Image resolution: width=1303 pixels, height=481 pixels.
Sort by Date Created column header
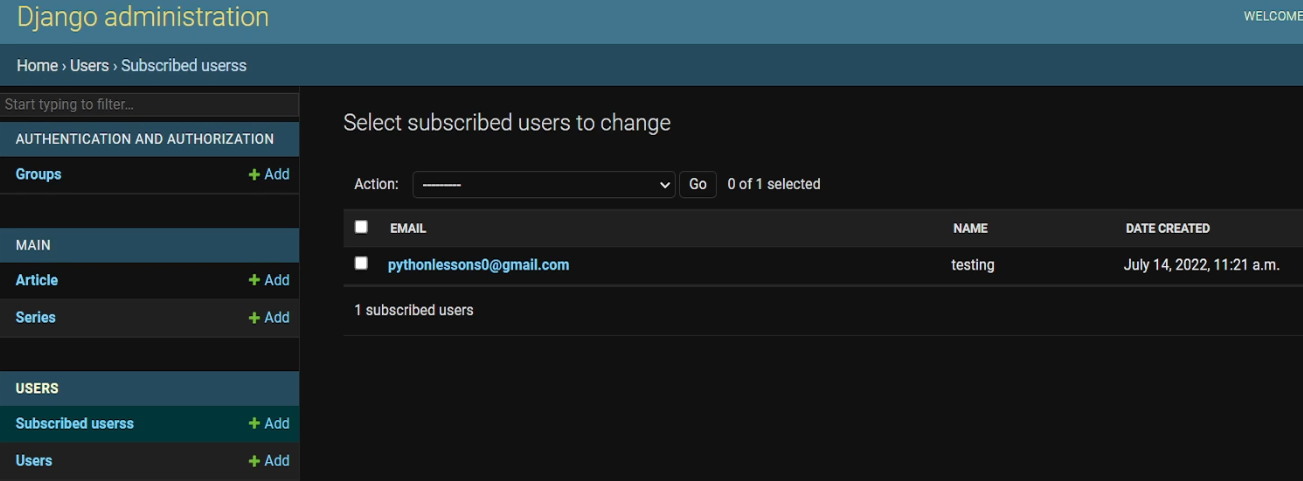click(1167, 228)
